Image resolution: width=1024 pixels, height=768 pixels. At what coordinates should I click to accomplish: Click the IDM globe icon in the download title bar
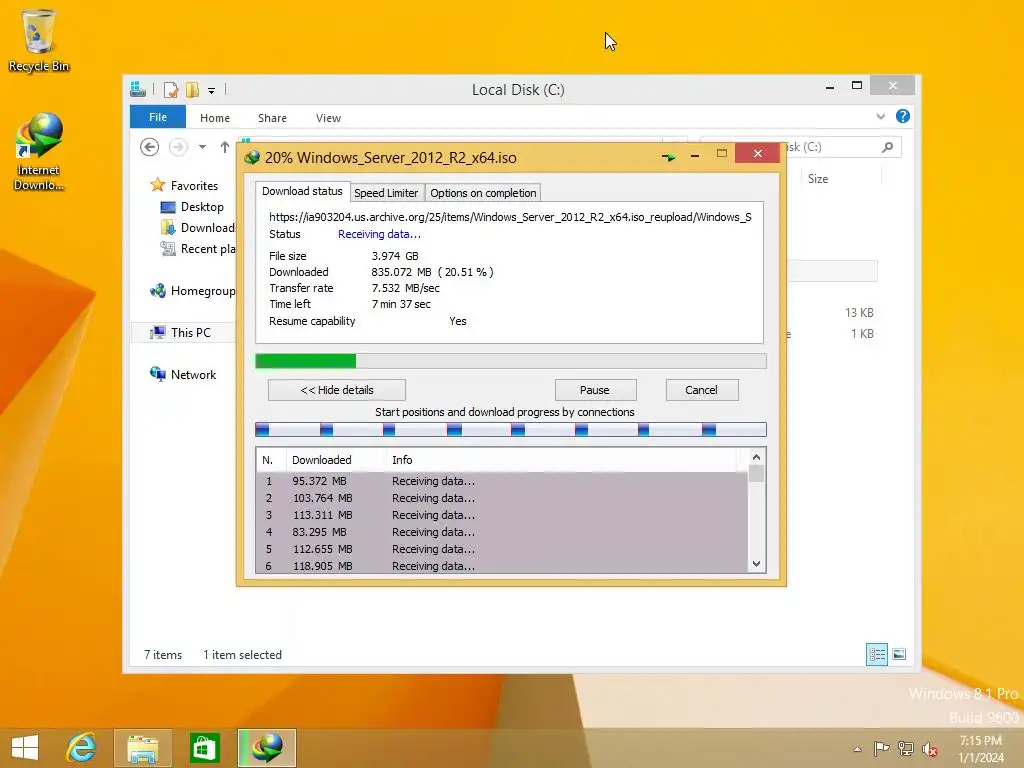pyautogui.click(x=252, y=157)
